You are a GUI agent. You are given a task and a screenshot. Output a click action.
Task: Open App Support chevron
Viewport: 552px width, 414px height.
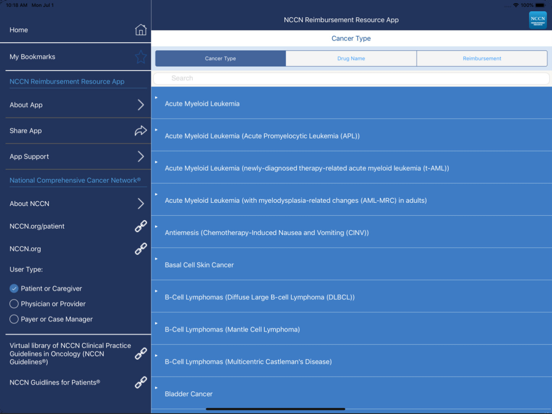(x=141, y=157)
